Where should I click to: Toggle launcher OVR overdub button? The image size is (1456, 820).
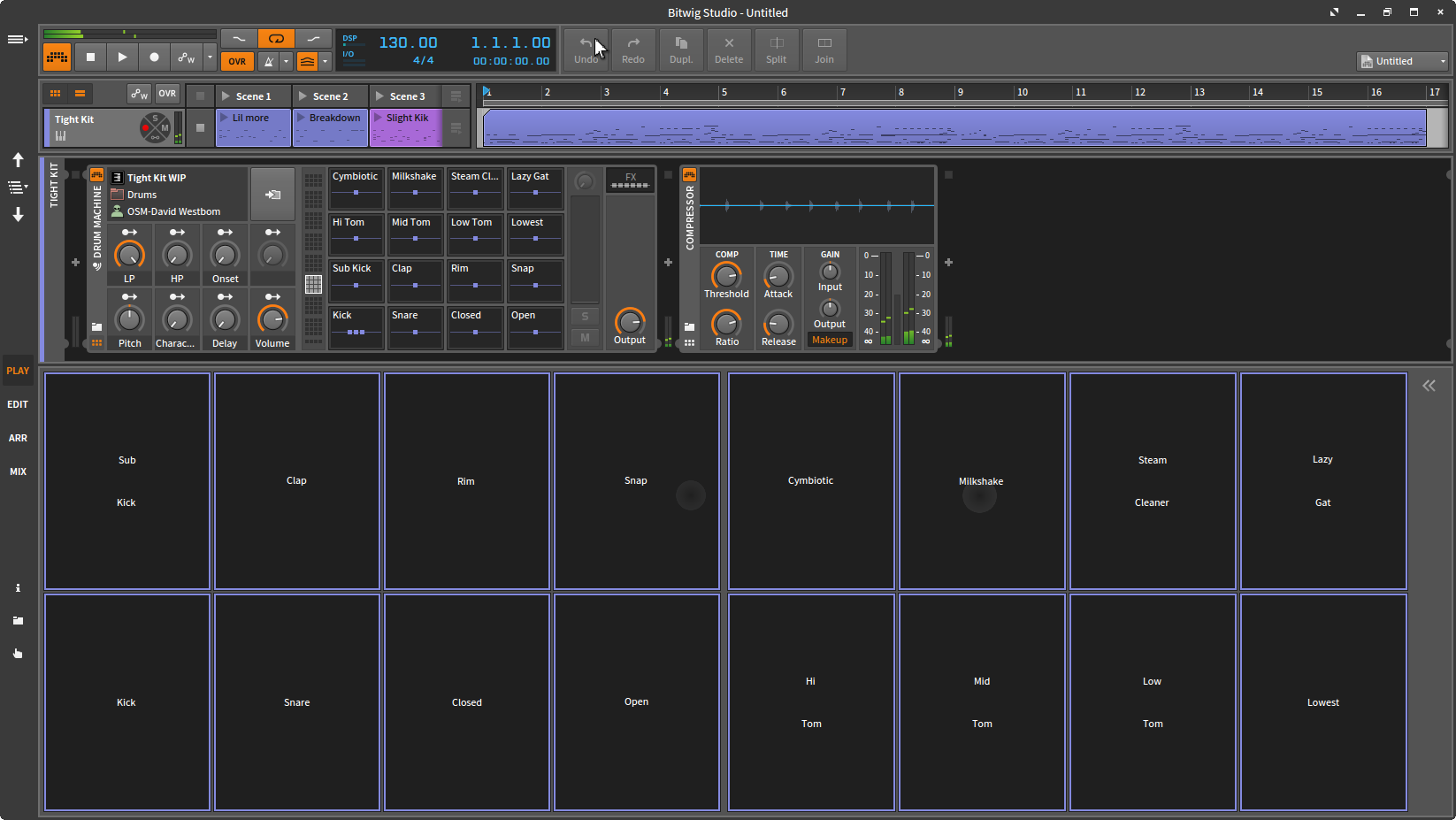point(167,94)
